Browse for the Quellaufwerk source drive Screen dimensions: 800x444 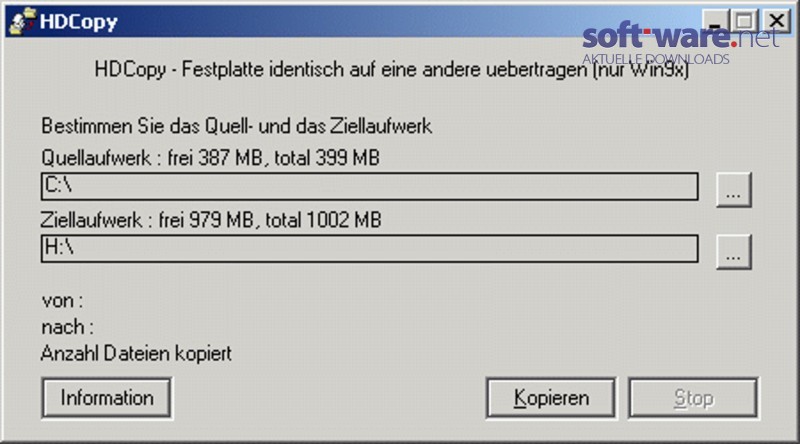(734, 189)
